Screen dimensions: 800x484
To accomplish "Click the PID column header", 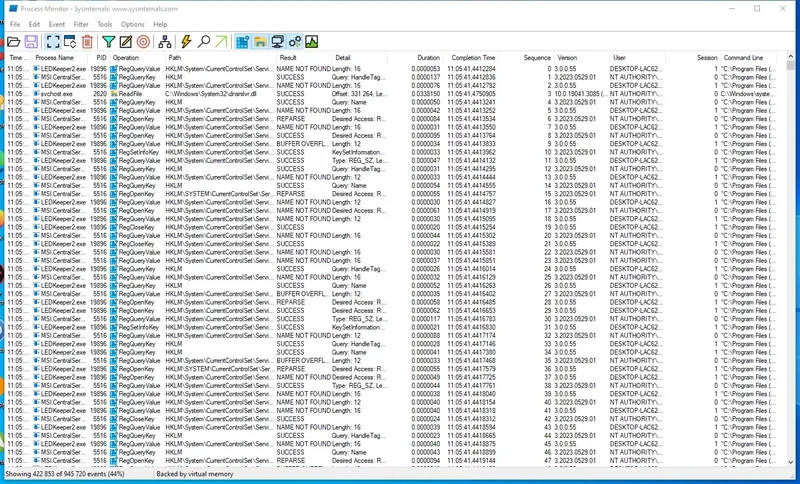I will pos(98,58).
